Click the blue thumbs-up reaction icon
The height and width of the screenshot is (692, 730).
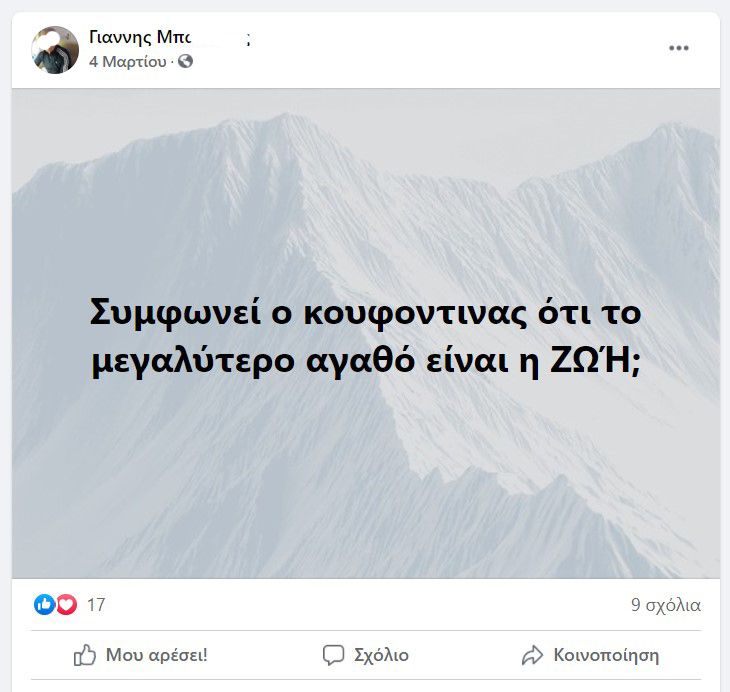pyautogui.click(x=45, y=604)
